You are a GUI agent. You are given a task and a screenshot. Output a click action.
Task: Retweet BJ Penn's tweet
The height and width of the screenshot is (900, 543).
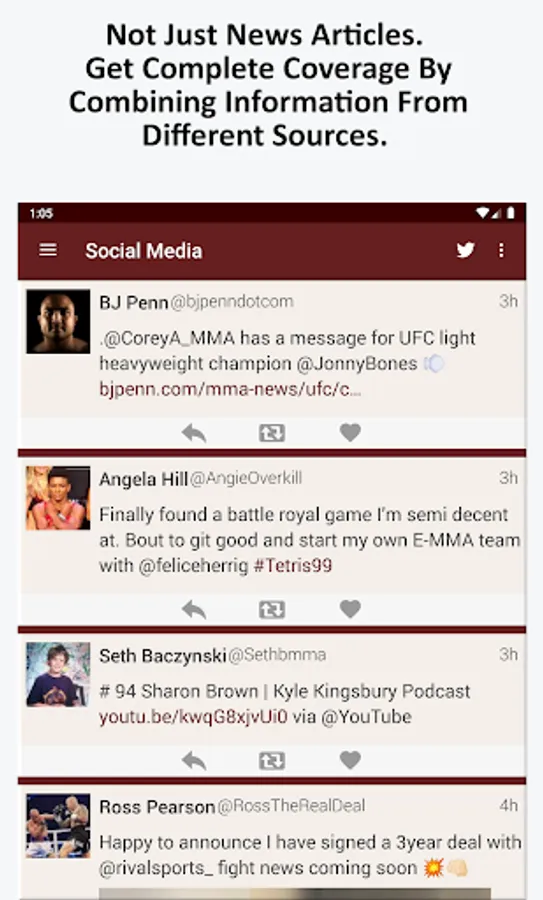click(x=272, y=433)
